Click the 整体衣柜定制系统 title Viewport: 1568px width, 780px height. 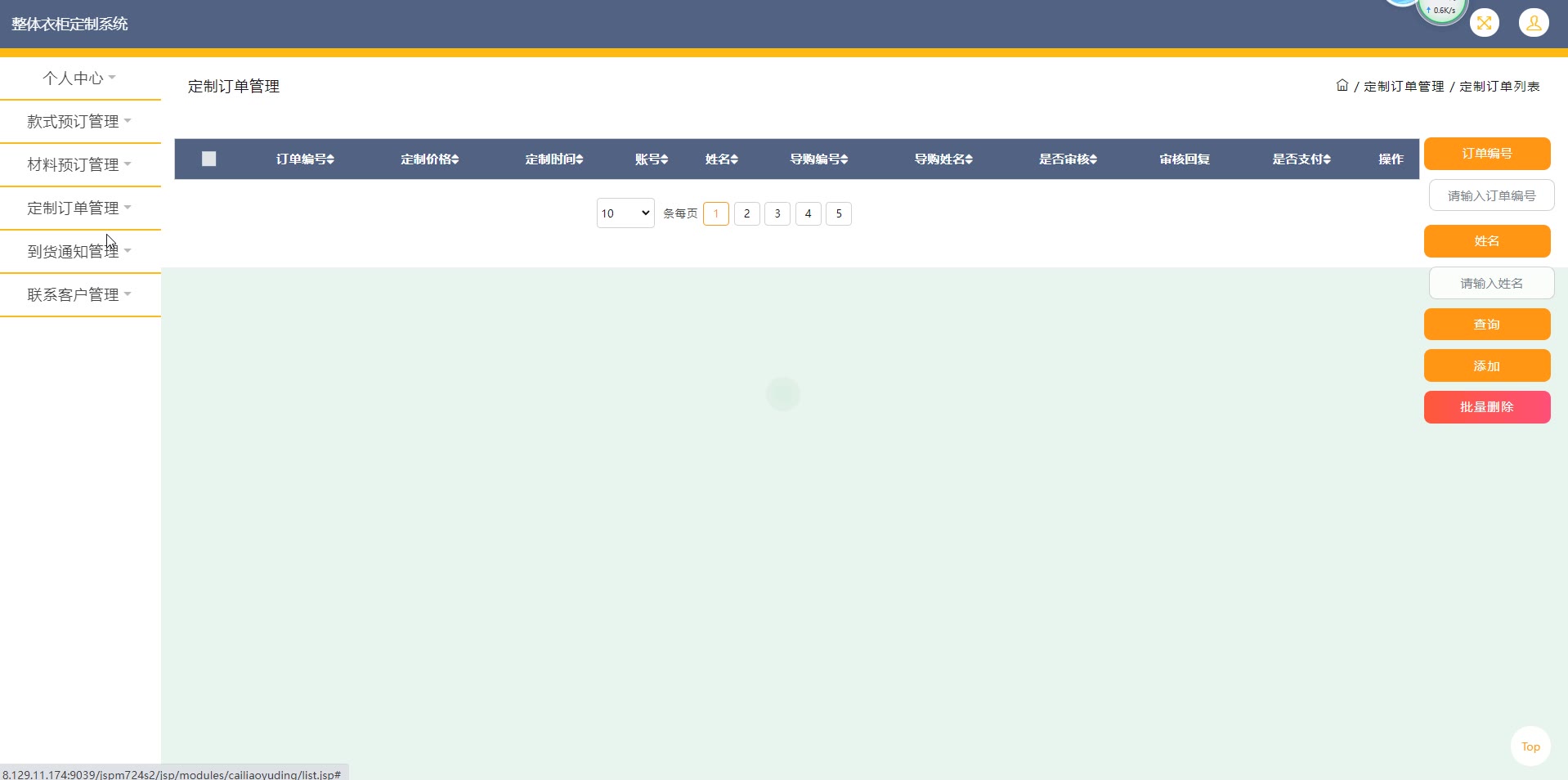coord(69,24)
